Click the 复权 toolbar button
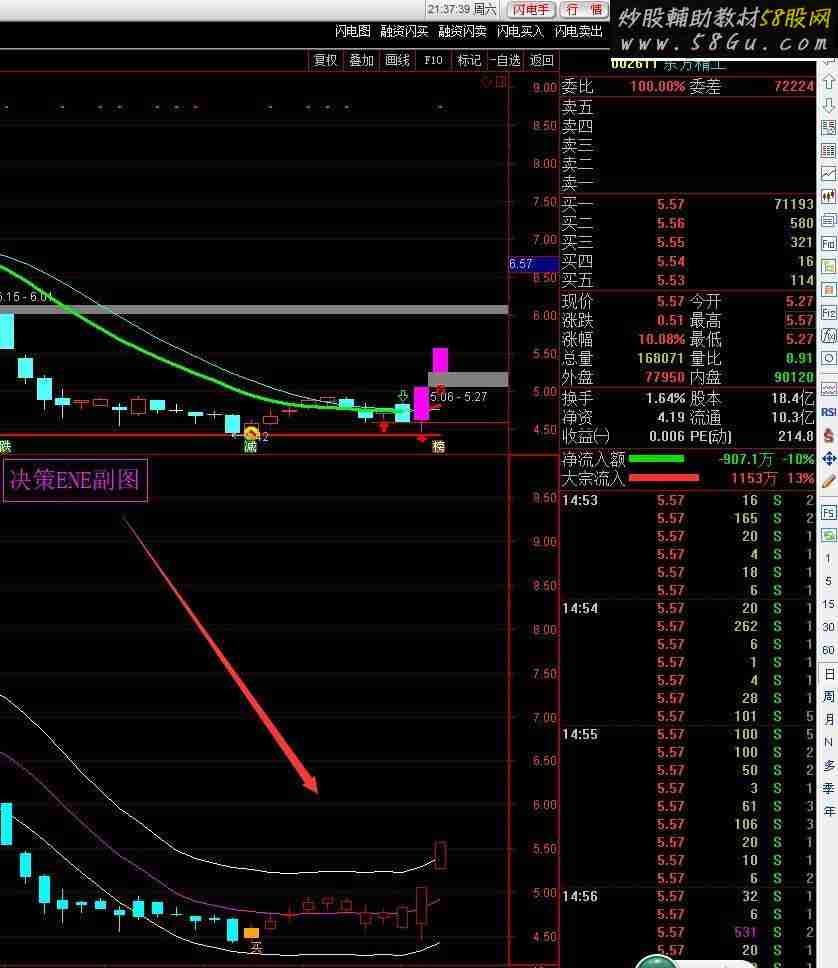 (x=325, y=60)
